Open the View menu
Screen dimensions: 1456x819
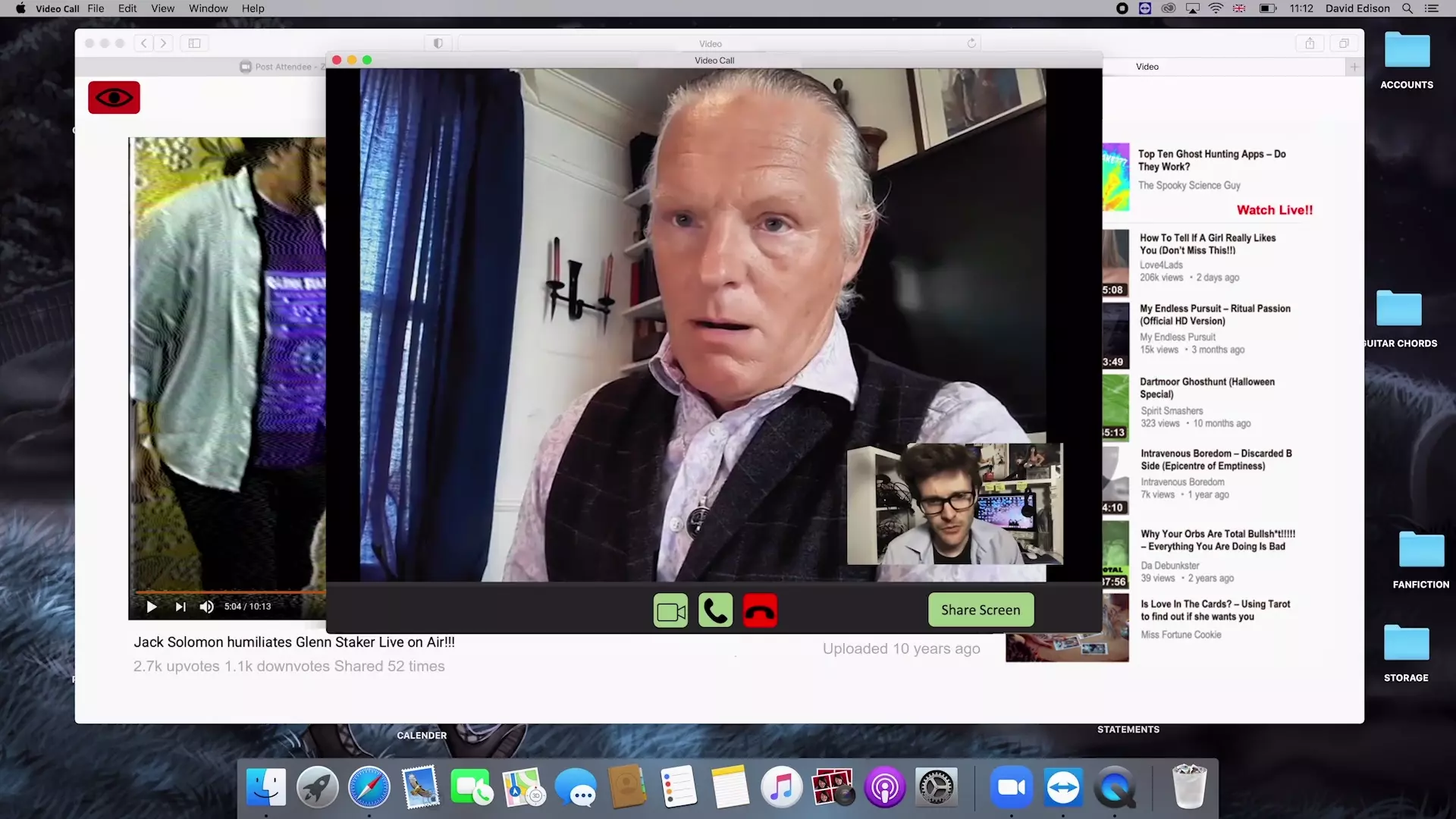(x=162, y=8)
